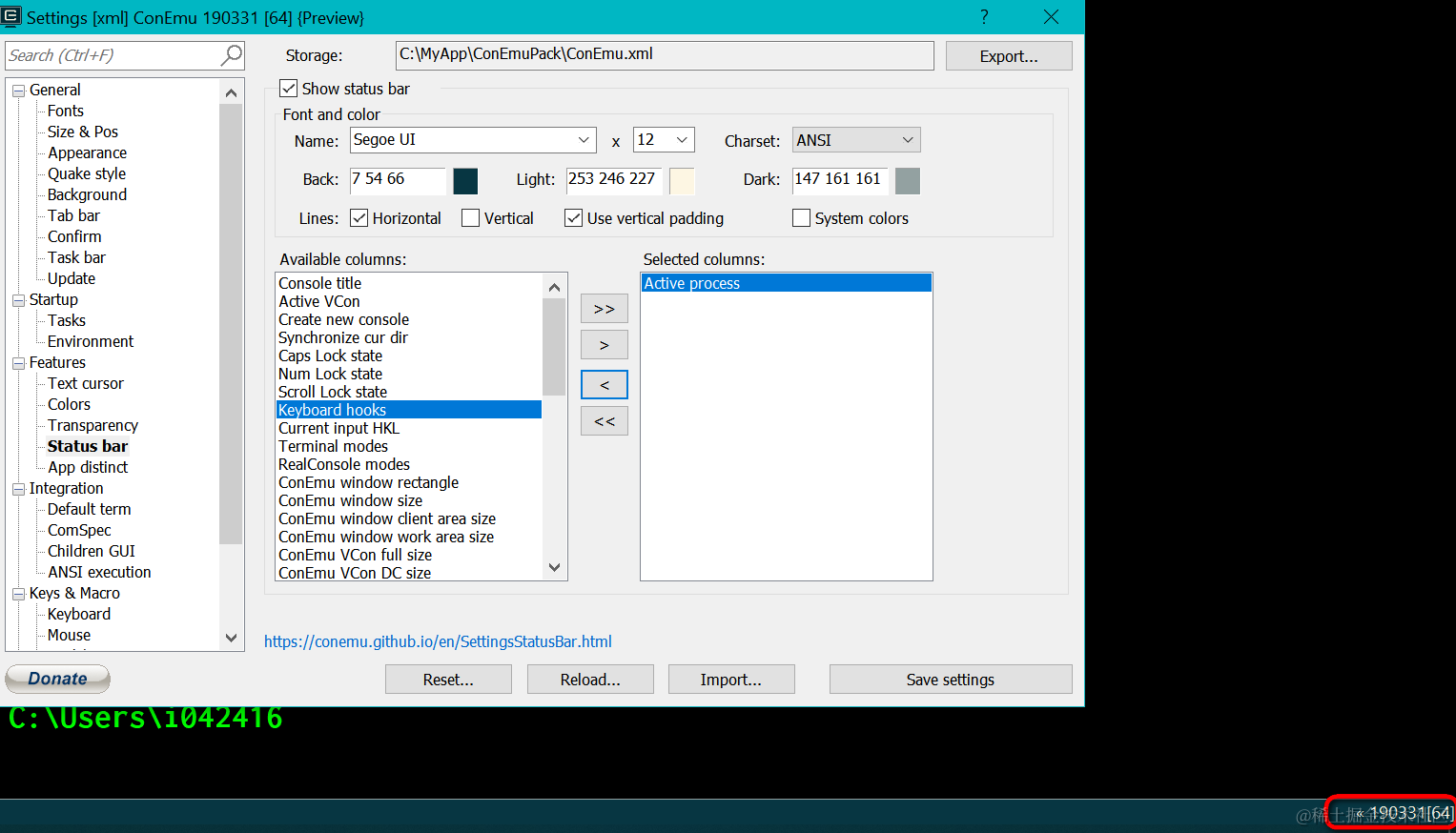Screen dimensions: 1456x833
Task: Click the search magnifier icon
Action: coord(231,55)
